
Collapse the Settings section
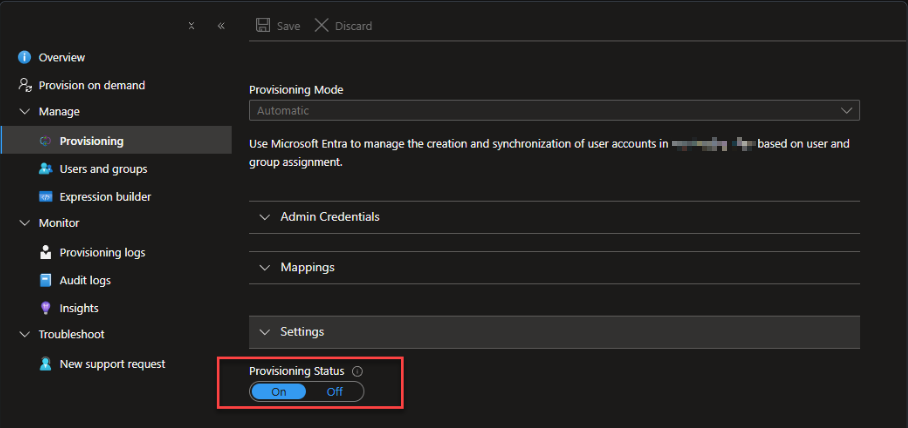[302, 332]
